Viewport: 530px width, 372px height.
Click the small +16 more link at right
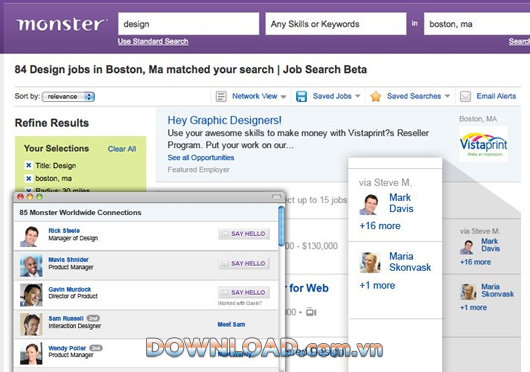point(475,262)
